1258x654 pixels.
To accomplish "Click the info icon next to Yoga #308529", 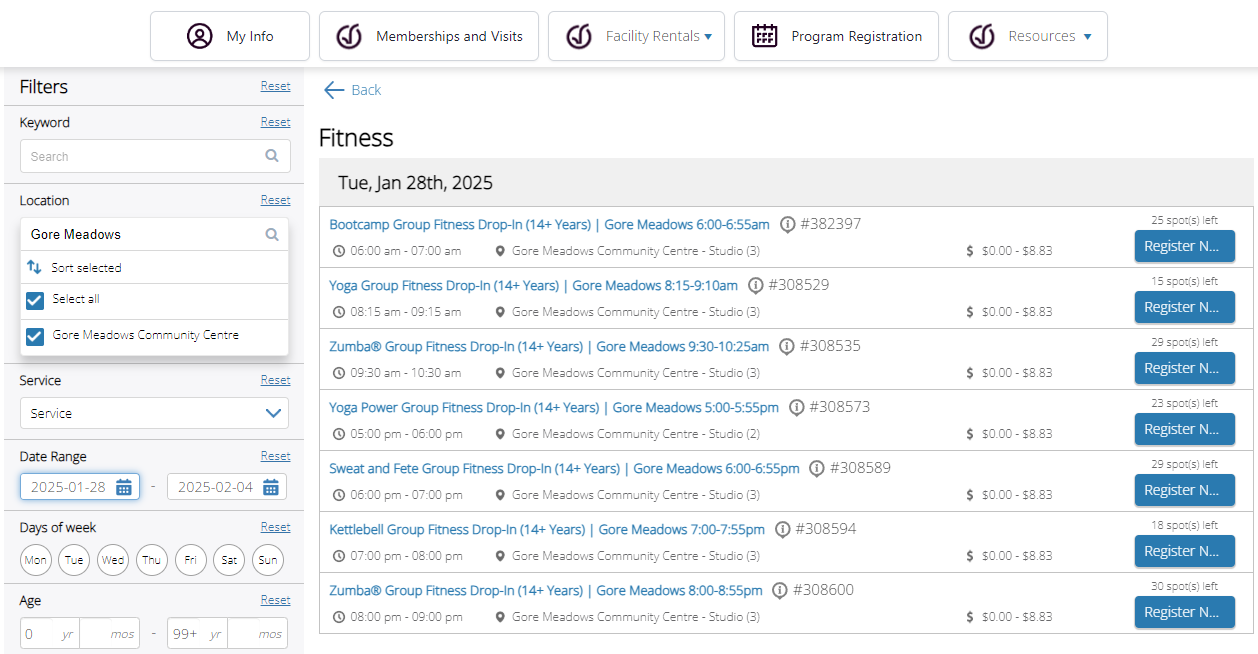I will point(756,286).
